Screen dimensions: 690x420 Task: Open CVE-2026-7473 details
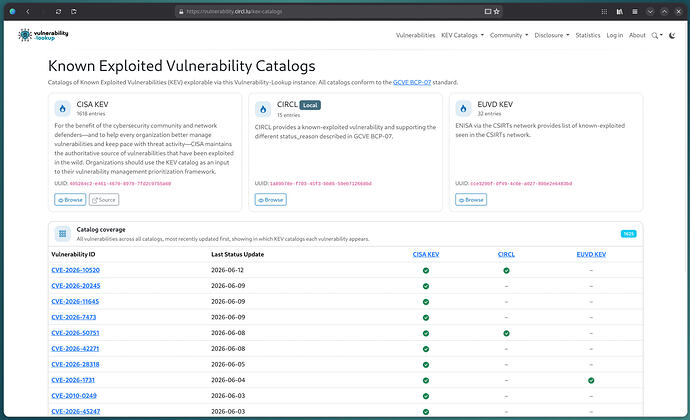pos(73,317)
